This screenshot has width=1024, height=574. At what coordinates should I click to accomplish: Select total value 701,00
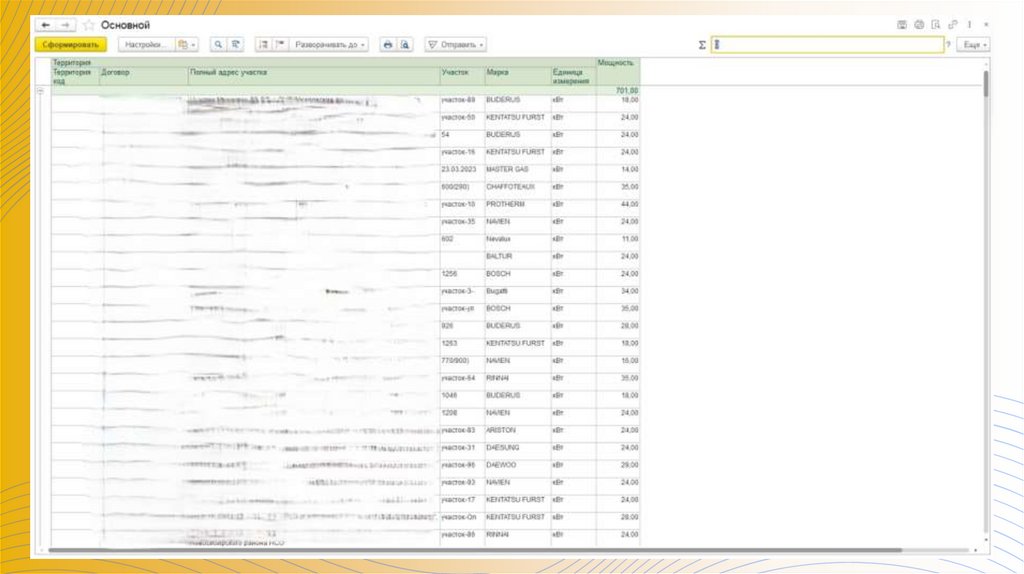pos(618,91)
